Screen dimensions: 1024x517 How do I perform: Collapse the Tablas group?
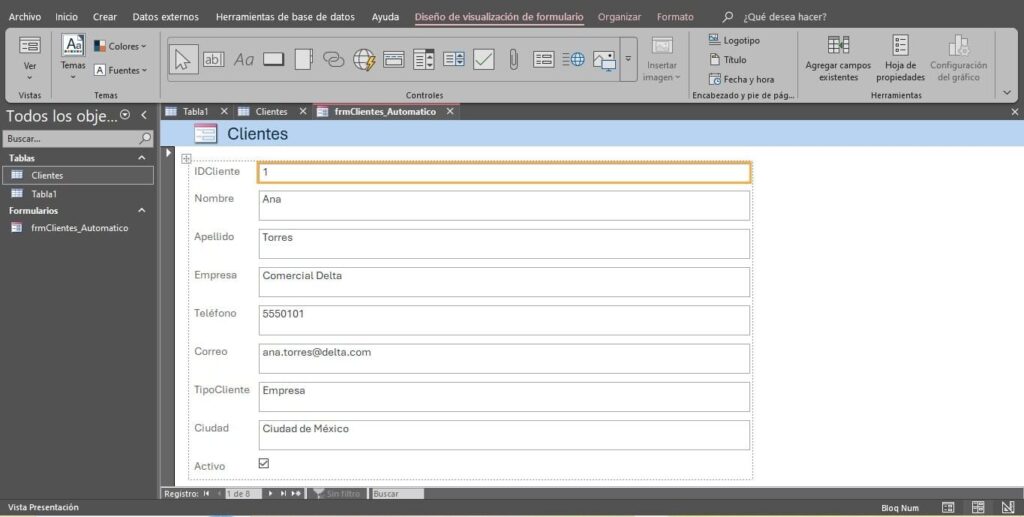[x=142, y=158]
